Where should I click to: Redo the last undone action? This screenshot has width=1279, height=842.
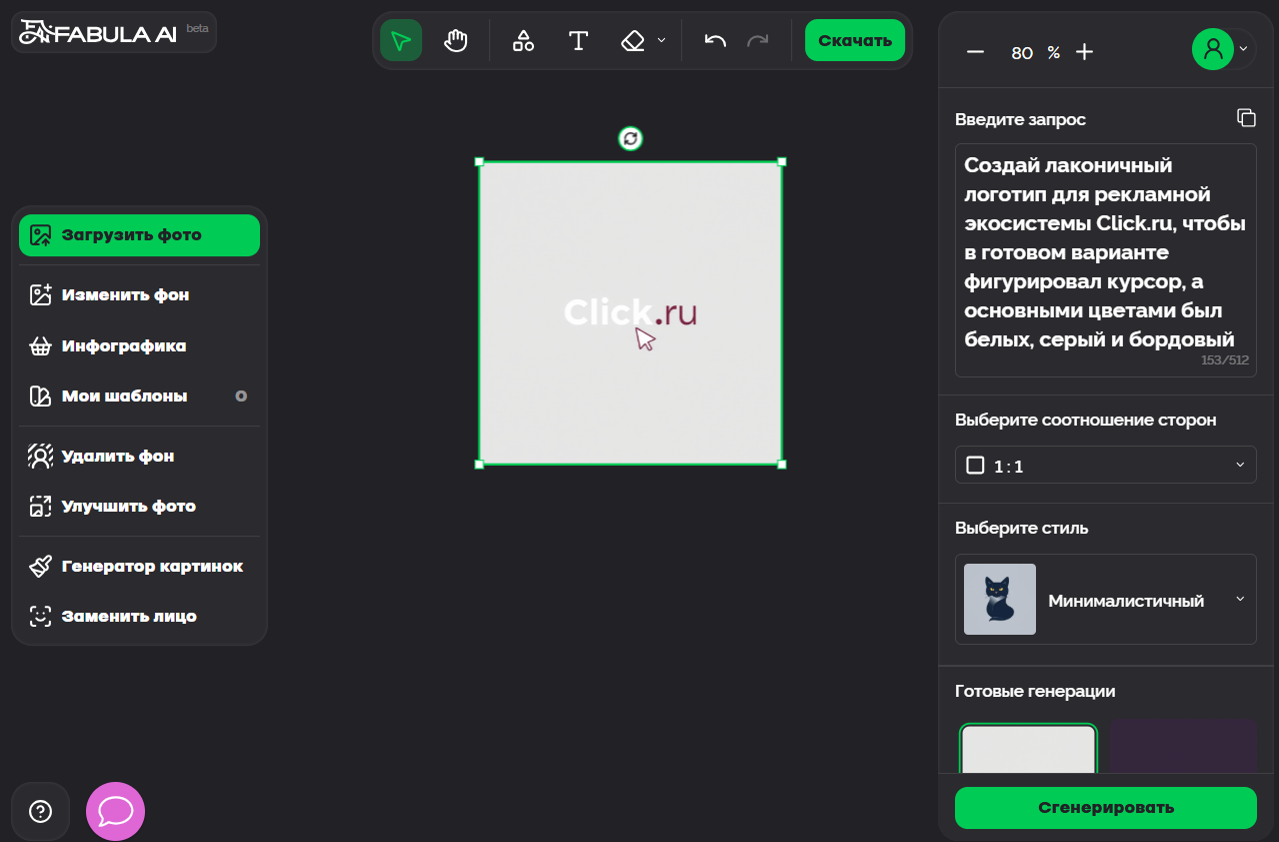[758, 41]
